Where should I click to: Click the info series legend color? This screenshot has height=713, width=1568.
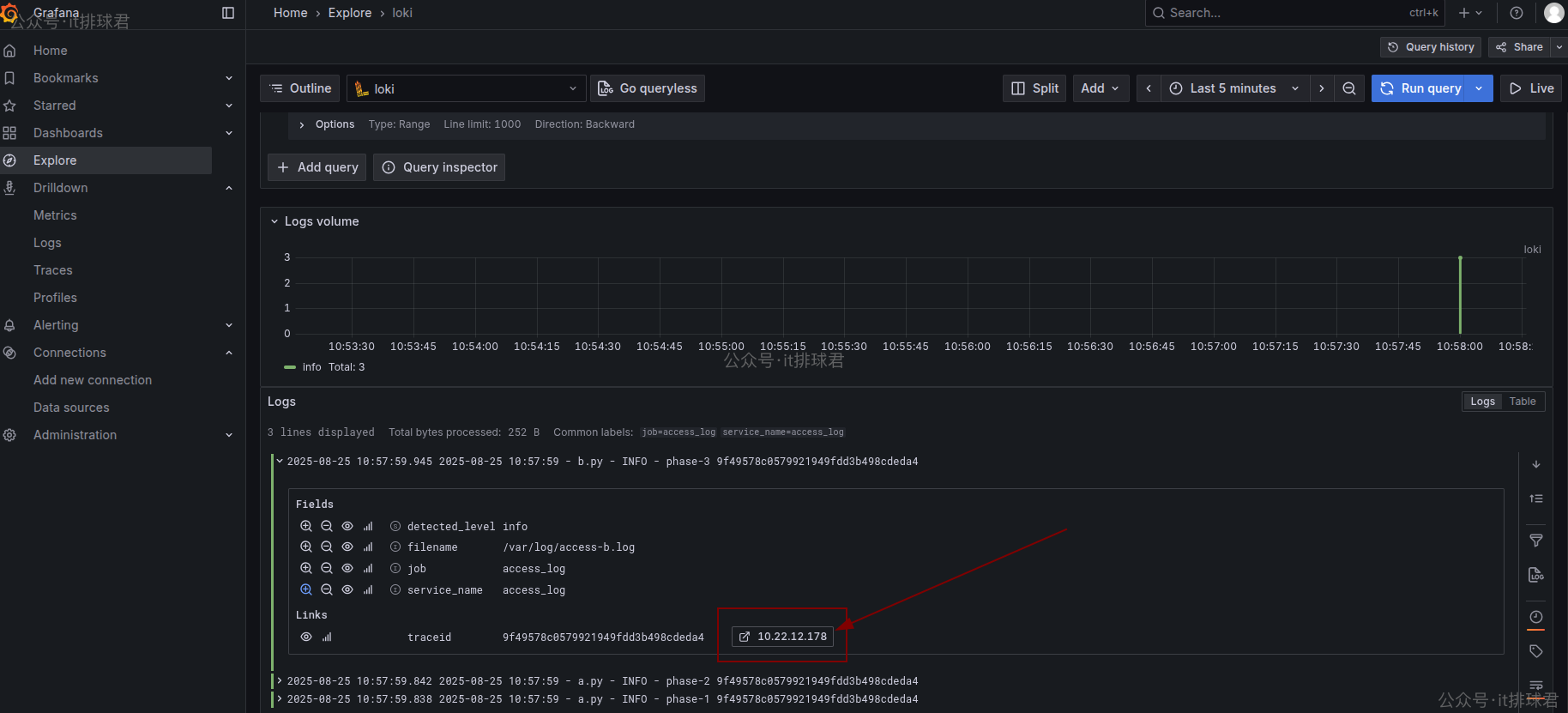coord(290,367)
